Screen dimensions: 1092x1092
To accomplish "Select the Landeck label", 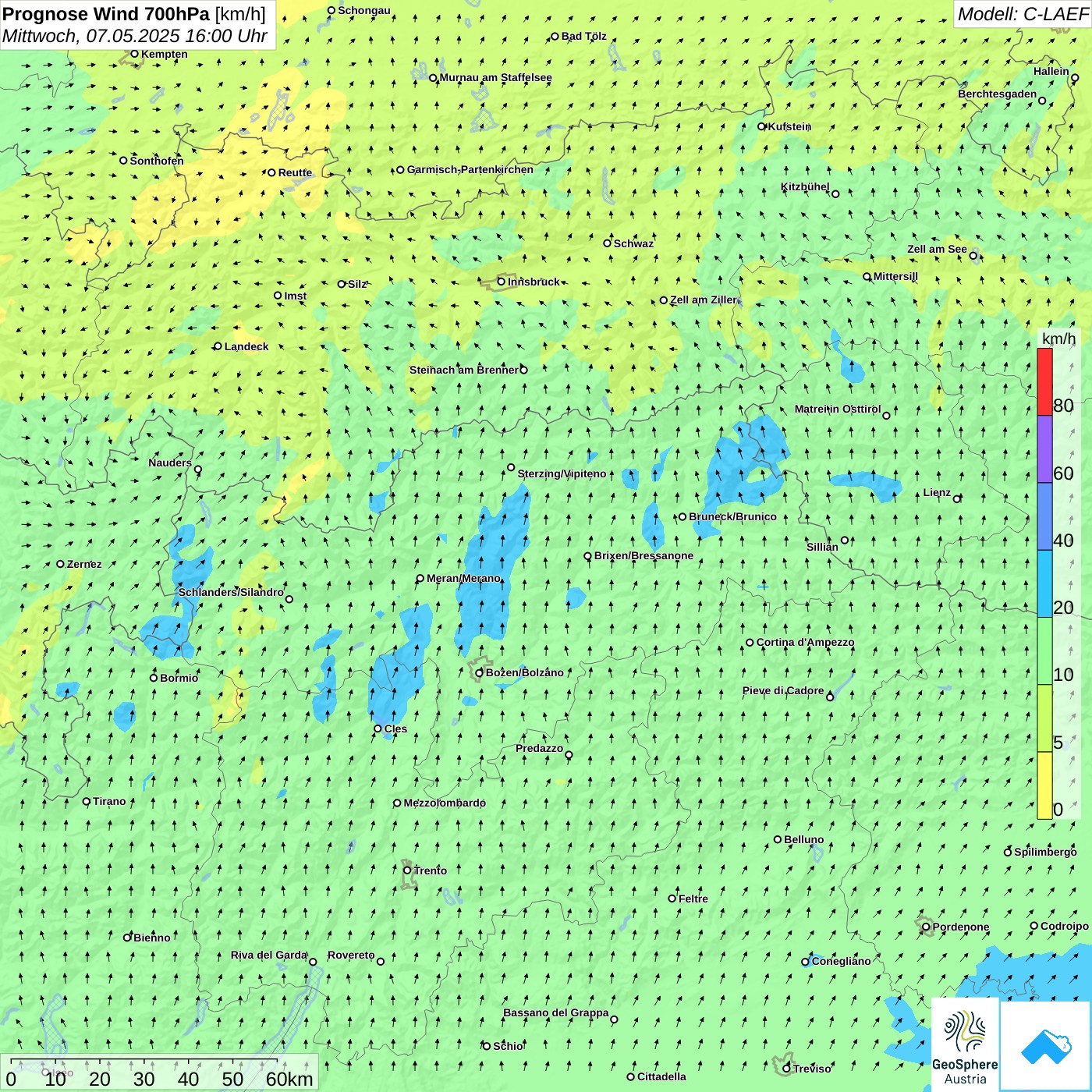I will tap(246, 346).
